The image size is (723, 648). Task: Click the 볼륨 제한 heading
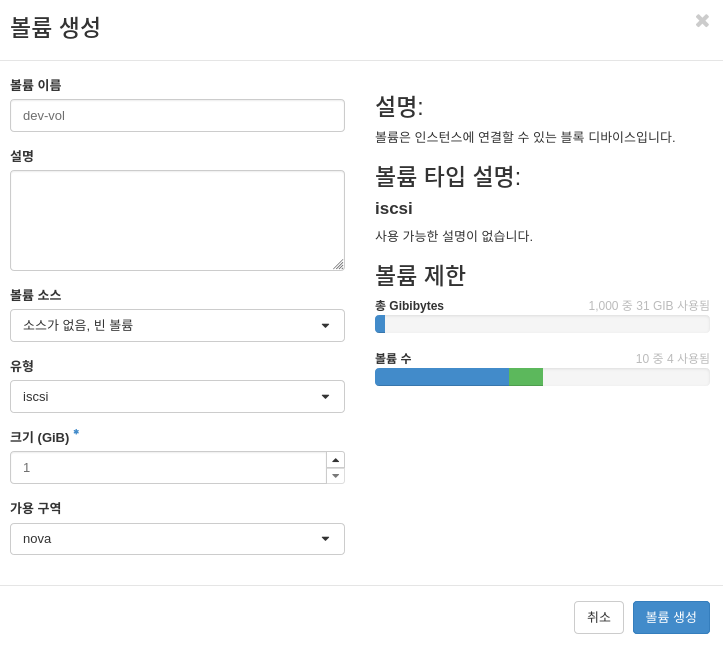(421, 275)
